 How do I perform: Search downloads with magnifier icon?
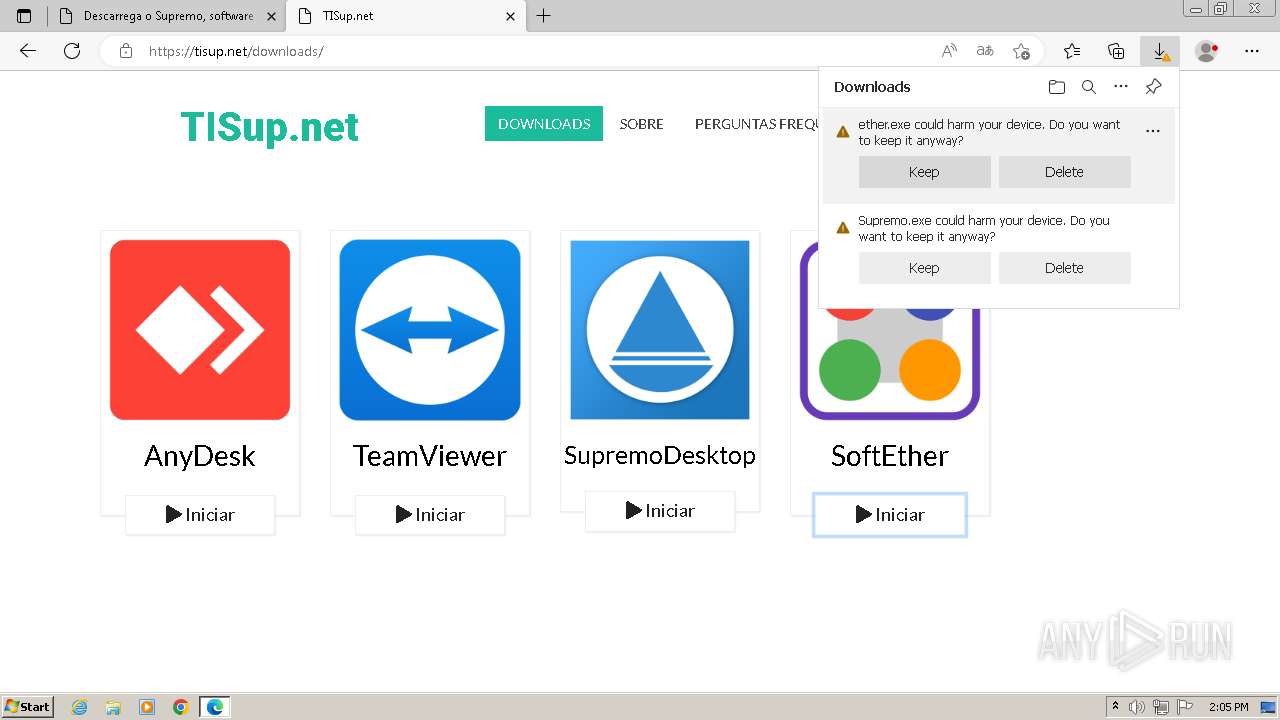[x=1089, y=87]
